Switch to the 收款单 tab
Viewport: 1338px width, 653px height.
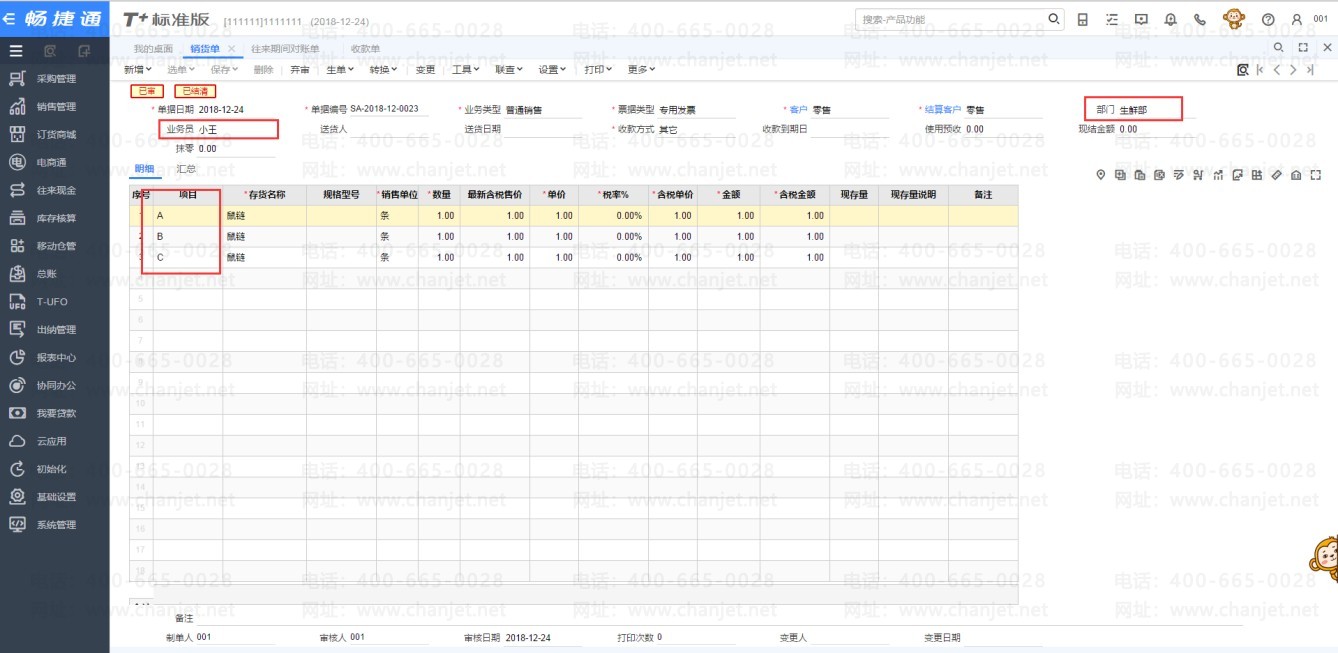point(365,49)
